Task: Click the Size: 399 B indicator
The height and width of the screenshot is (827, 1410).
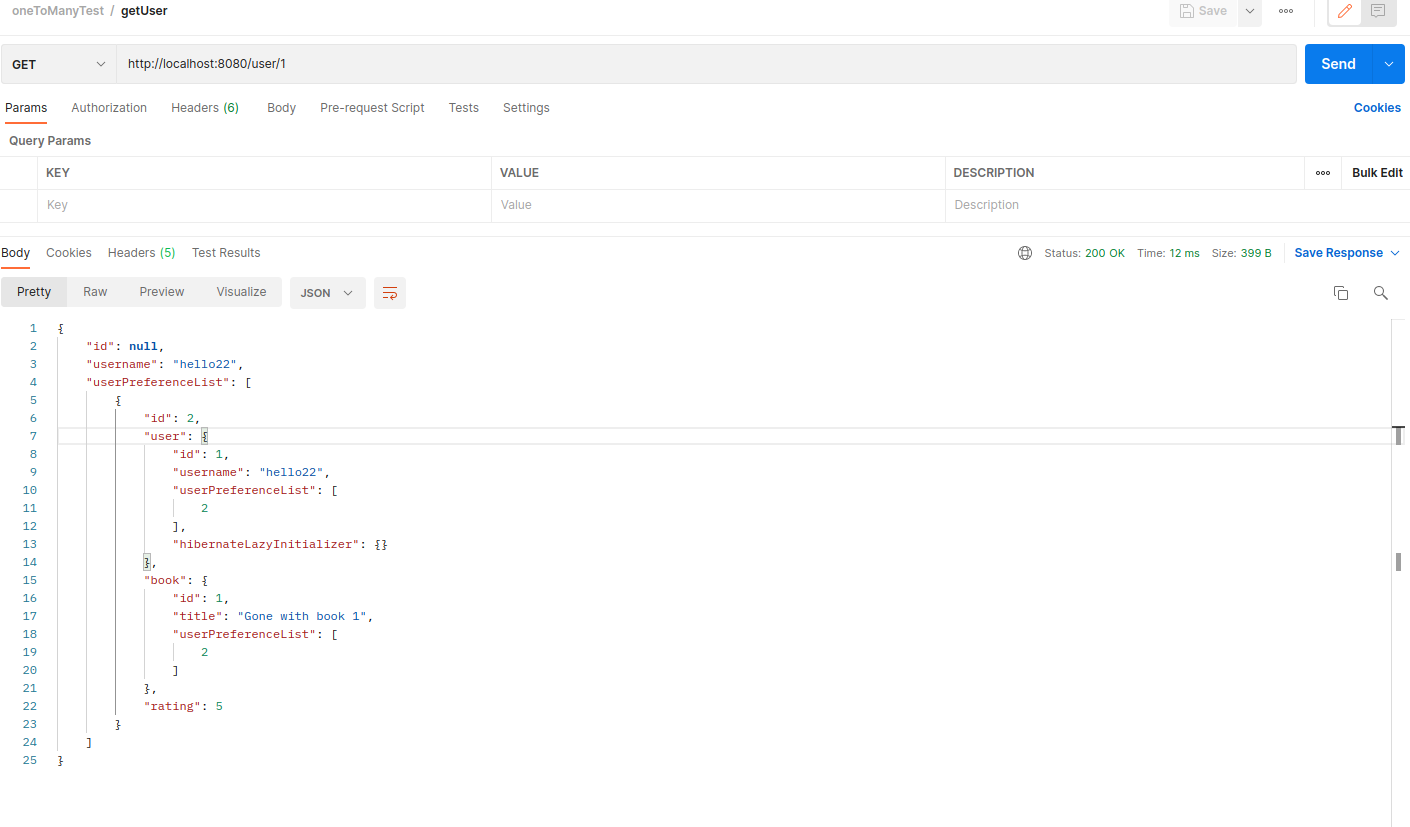Action: pyautogui.click(x=1241, y=253)
